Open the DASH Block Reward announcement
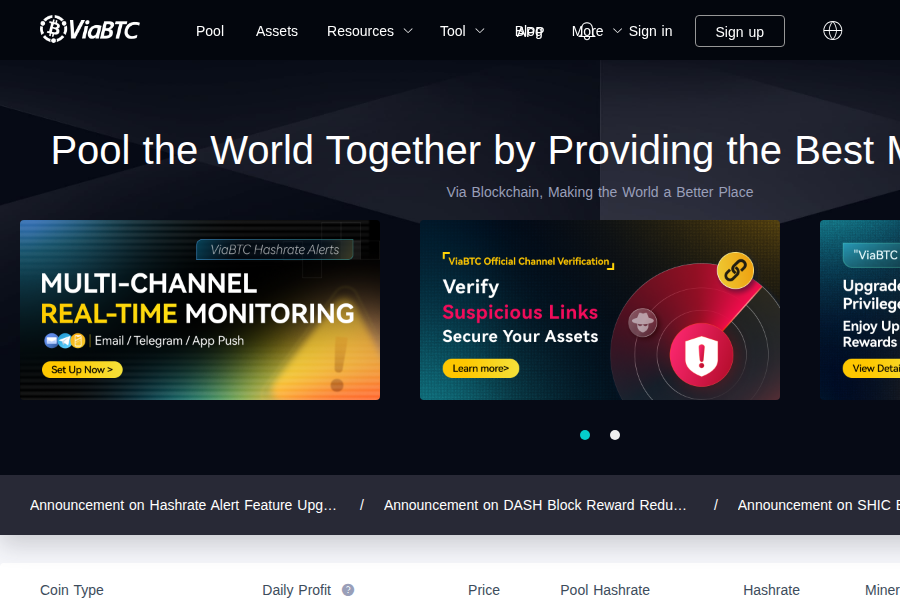 click(535, 505)
